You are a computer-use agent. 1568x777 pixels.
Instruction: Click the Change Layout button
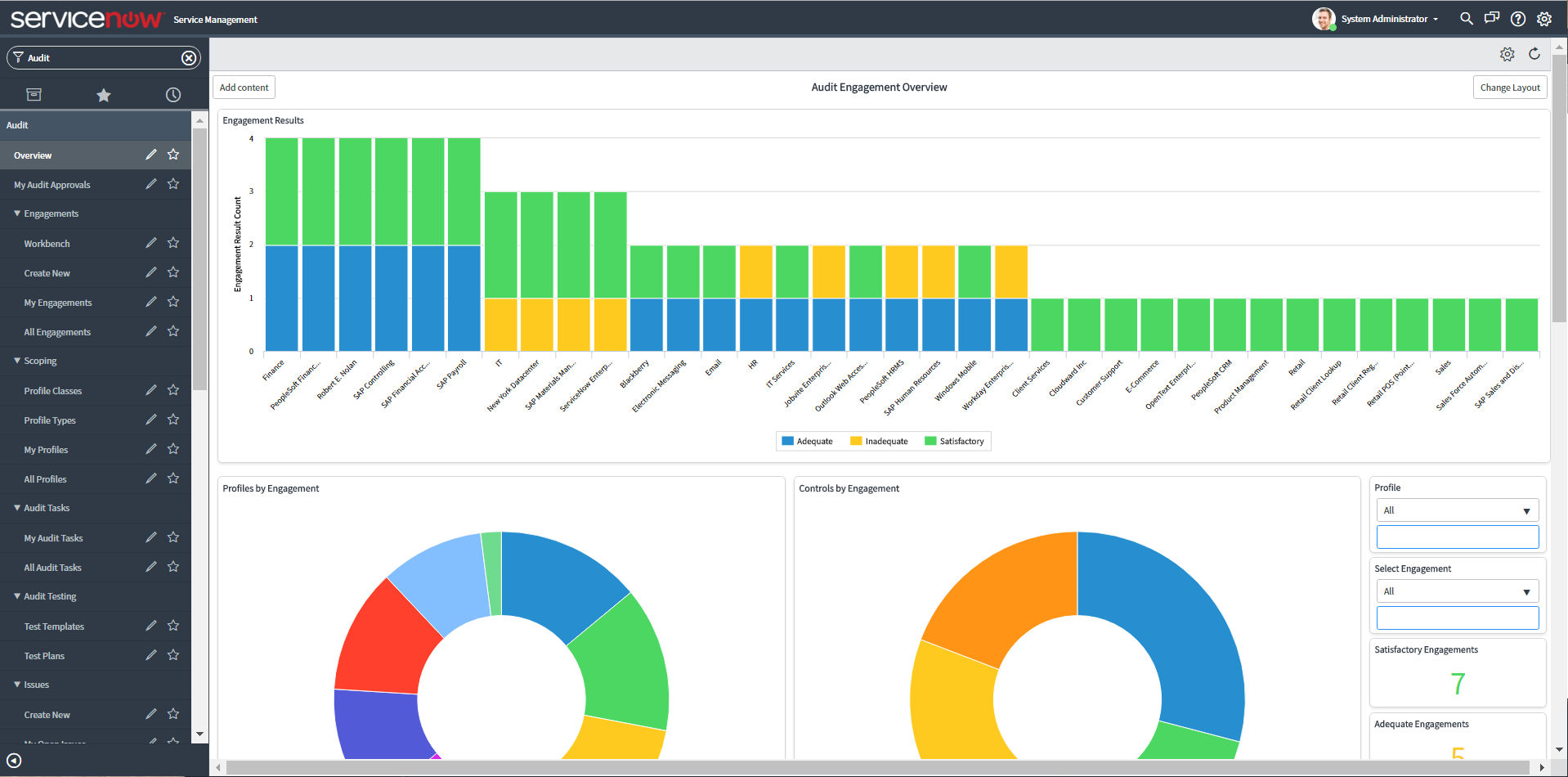(x=1509, y=87)
